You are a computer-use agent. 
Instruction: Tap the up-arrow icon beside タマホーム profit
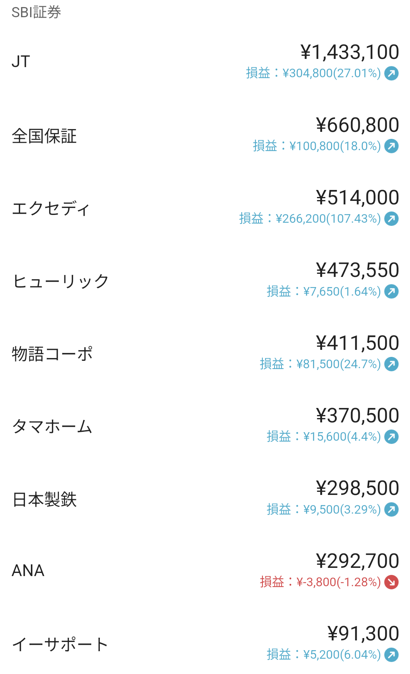[x=391, y=437]
